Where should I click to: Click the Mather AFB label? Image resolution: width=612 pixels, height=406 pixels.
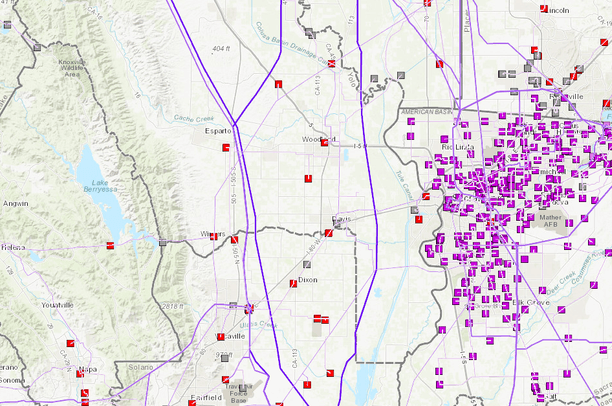click(x=551, y=221)
